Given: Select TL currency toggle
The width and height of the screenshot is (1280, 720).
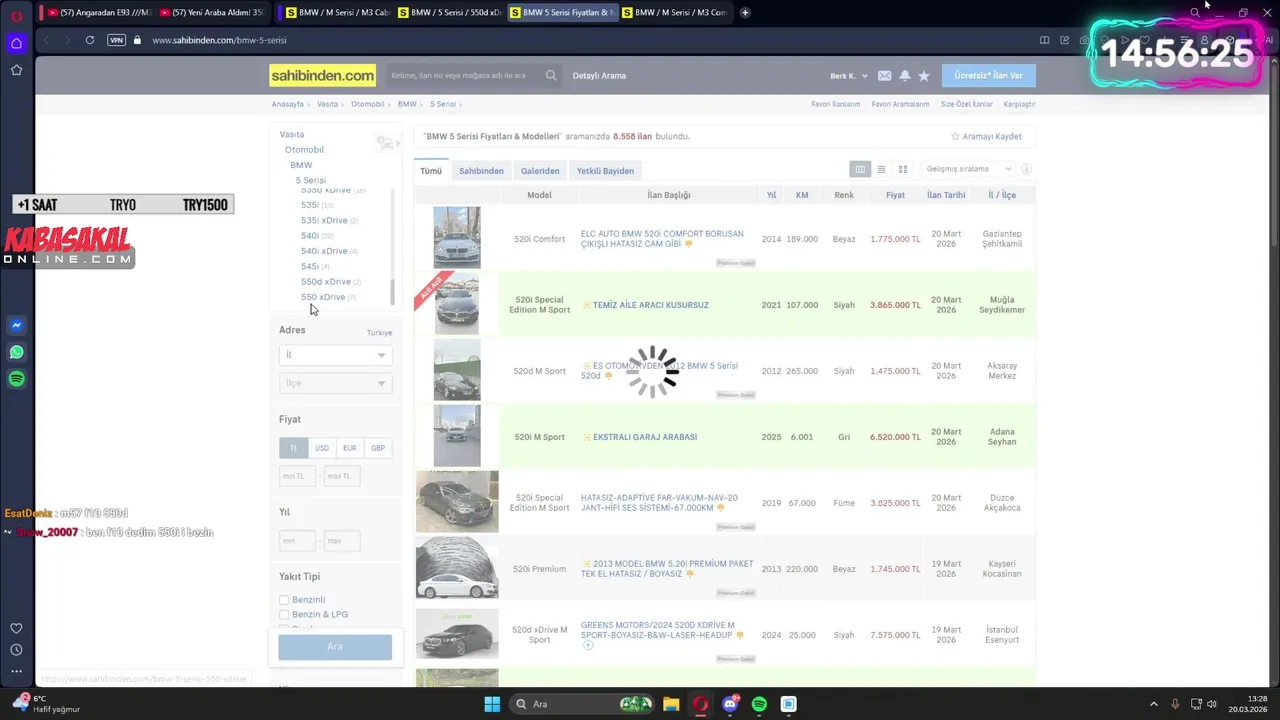Looking at the screenshot, I should tap(293, 448).
